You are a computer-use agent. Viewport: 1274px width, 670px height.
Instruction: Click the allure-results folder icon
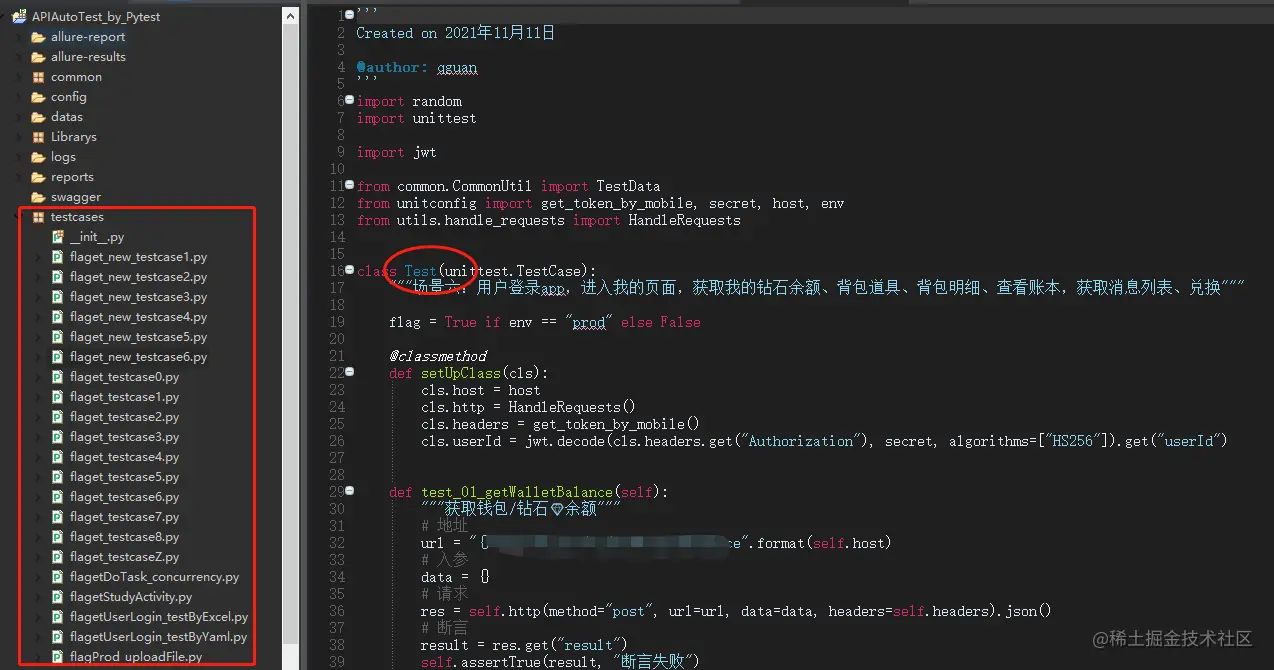point(38,57)
